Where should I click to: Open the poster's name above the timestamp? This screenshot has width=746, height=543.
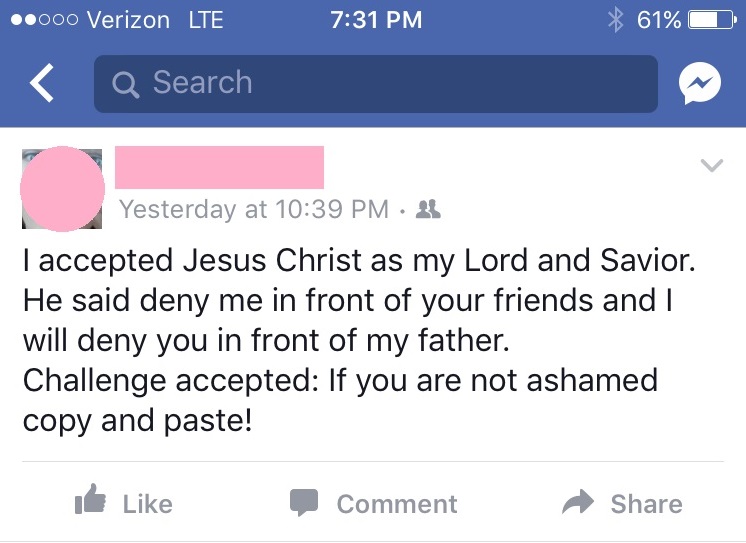(x=220, y=167)
